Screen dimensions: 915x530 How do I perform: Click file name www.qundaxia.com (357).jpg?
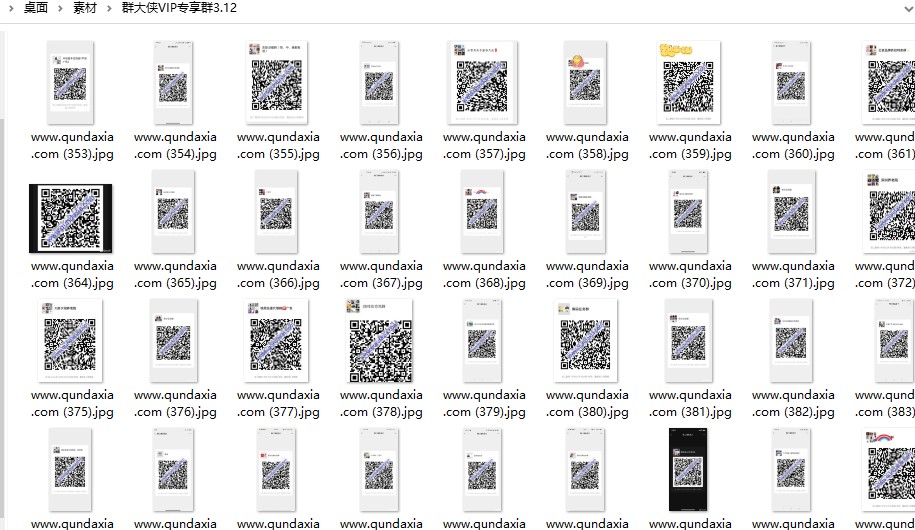(484, 145)
